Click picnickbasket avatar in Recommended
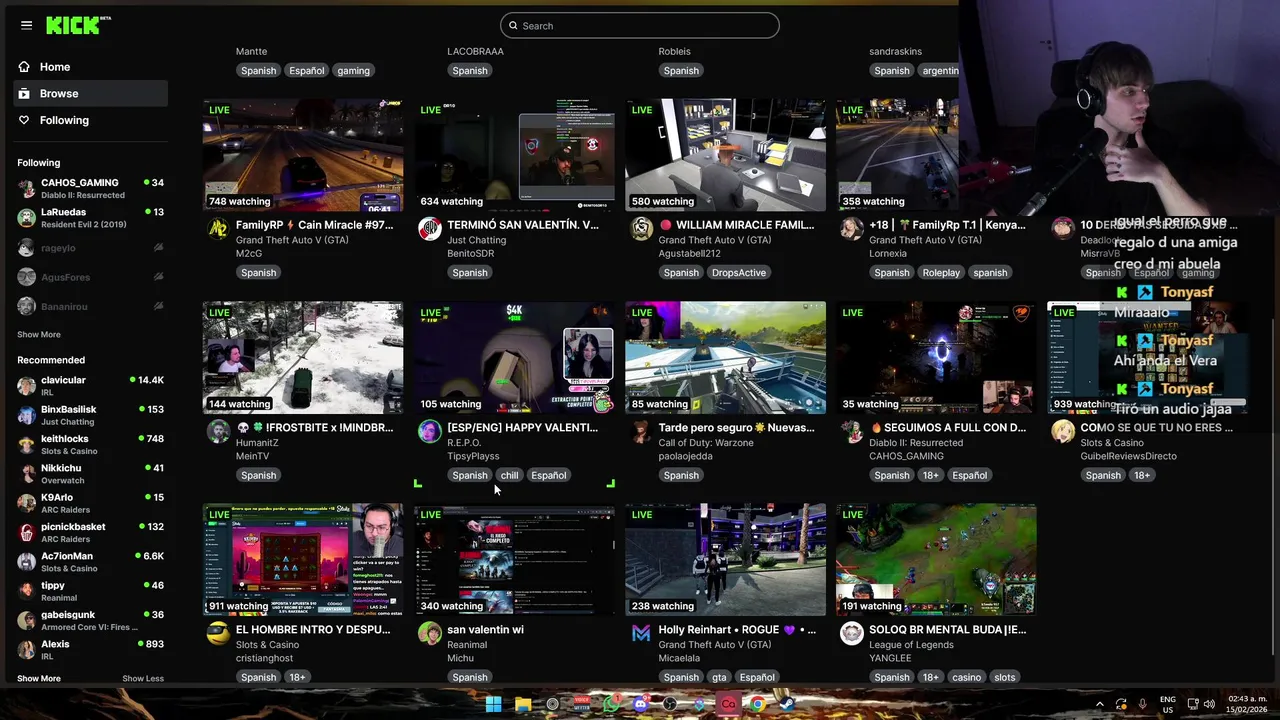 (27, 532)
